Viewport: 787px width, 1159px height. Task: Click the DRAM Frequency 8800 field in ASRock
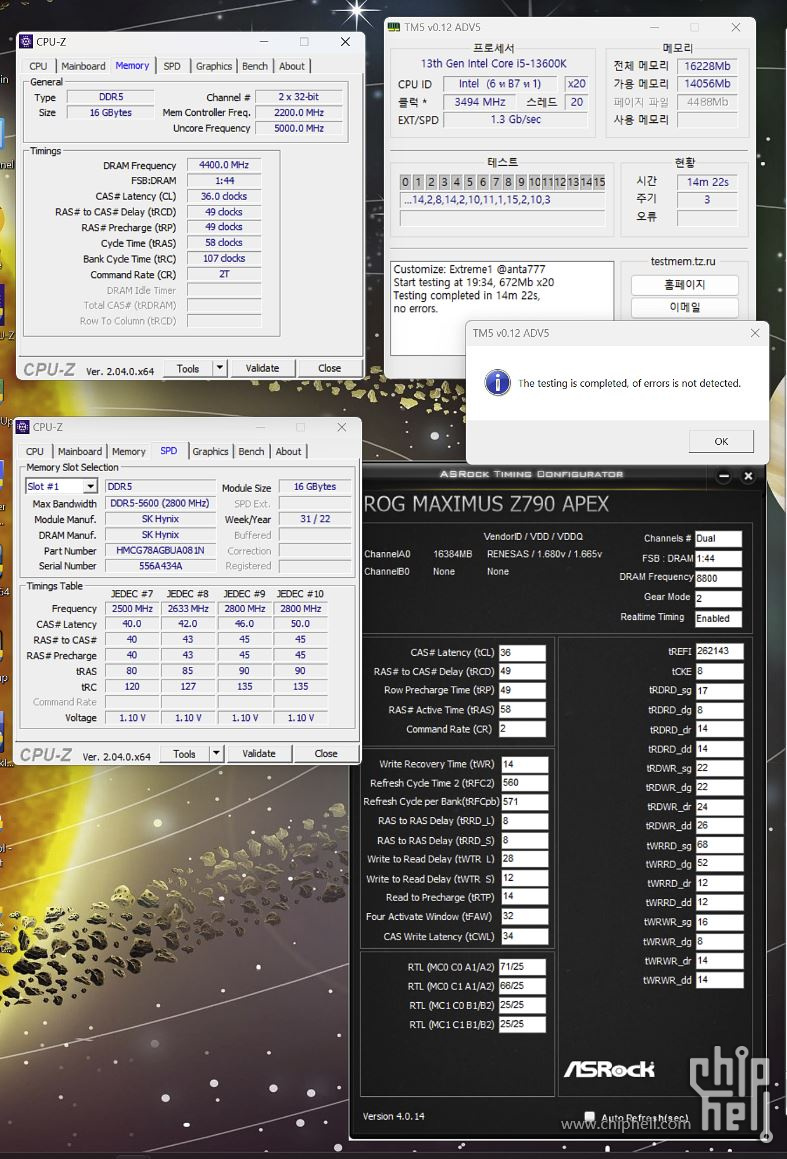click(x=718, y=579)
